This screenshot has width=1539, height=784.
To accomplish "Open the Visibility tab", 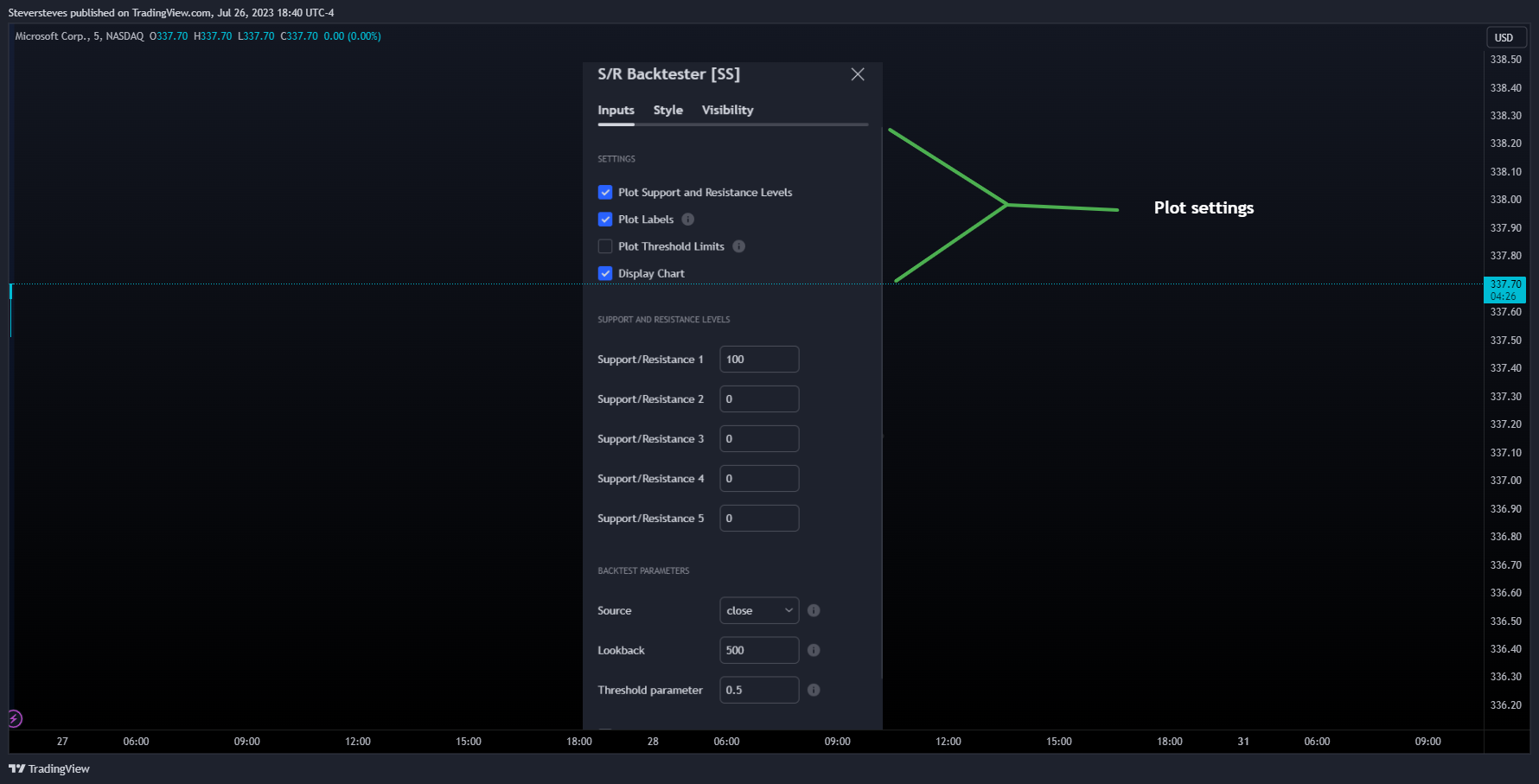I will [727, 110].
